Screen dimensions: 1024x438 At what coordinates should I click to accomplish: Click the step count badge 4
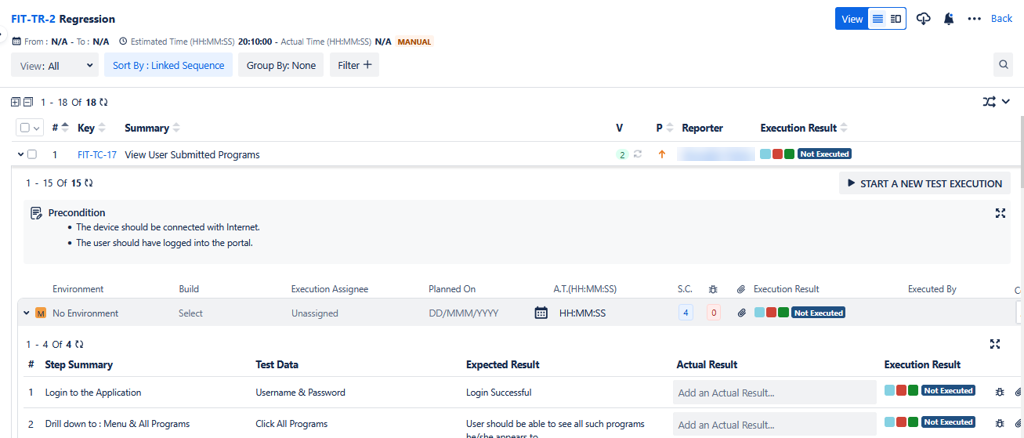pos(685,313)
